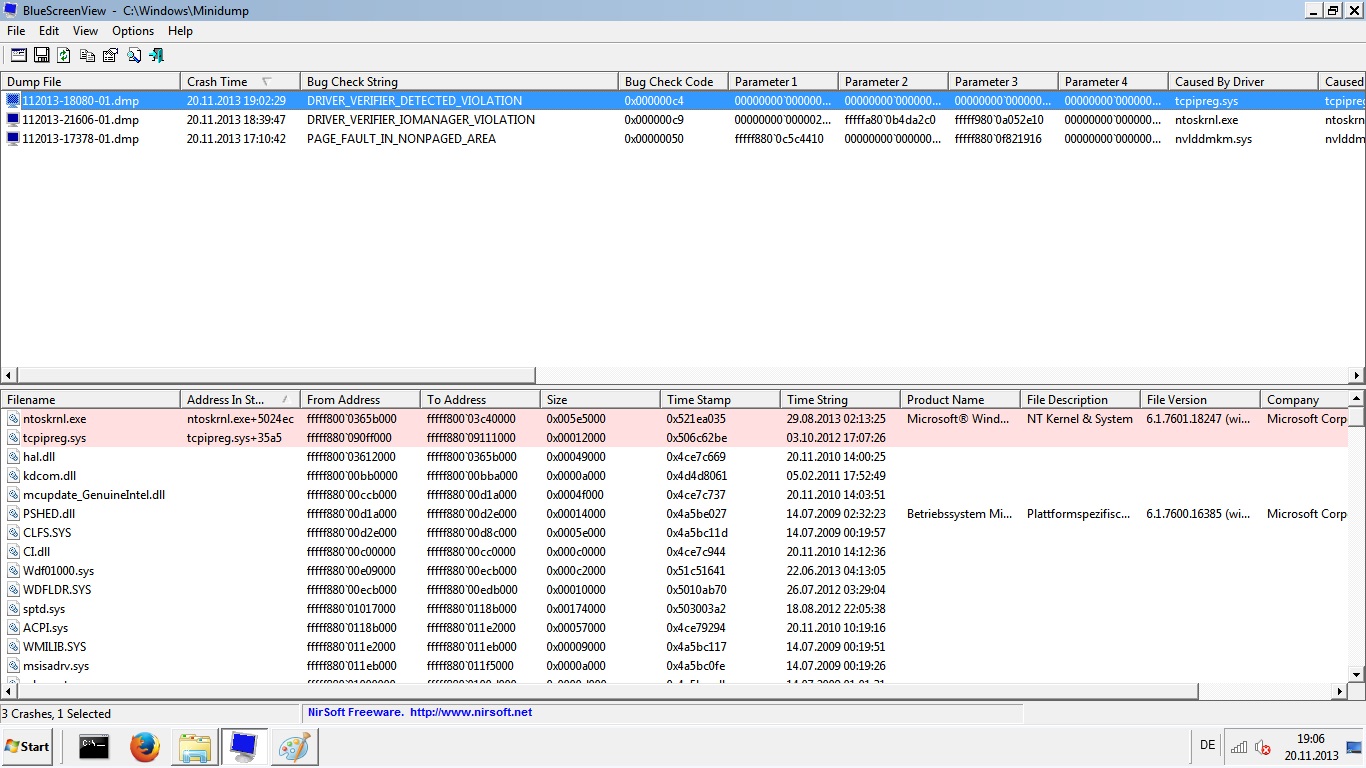The width and height of the screenshot is (1366, 768).
Task: Select the DRIVER_VERIFIER_IOMANAGER_VIOLATION crash row
Action: 683,120
